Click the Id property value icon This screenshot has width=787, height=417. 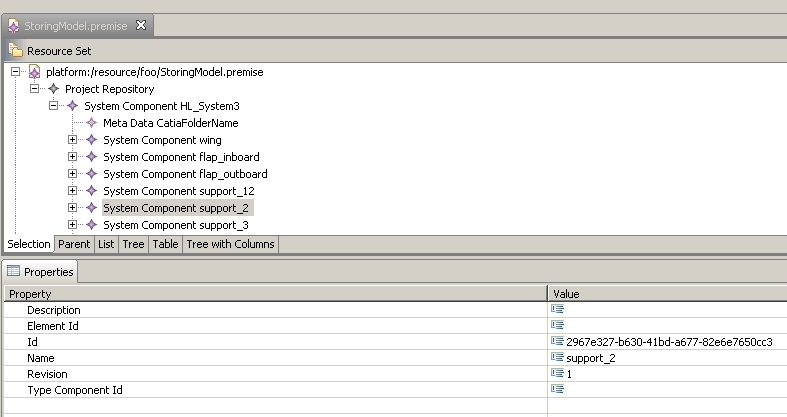(x=557, y=341)
